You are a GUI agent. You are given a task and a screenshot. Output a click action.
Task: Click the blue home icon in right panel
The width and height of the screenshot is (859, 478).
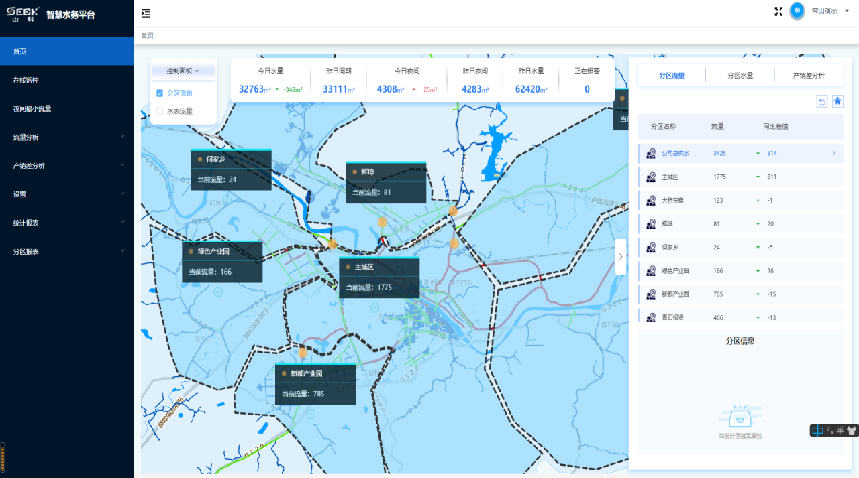pyautogui.click(x=837, y=101)
